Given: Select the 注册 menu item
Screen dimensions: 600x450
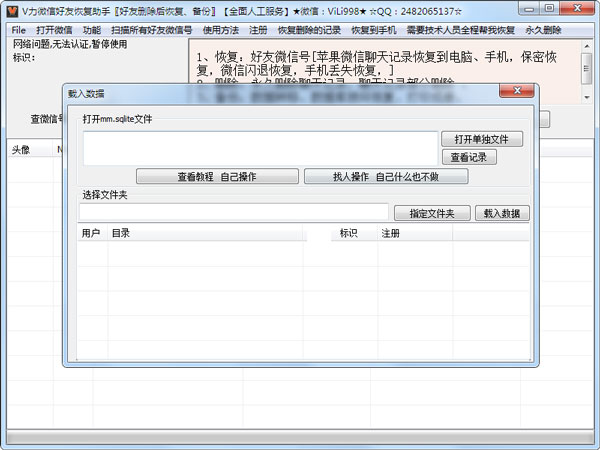Looking at the screenshot, I should pos(258,30).
